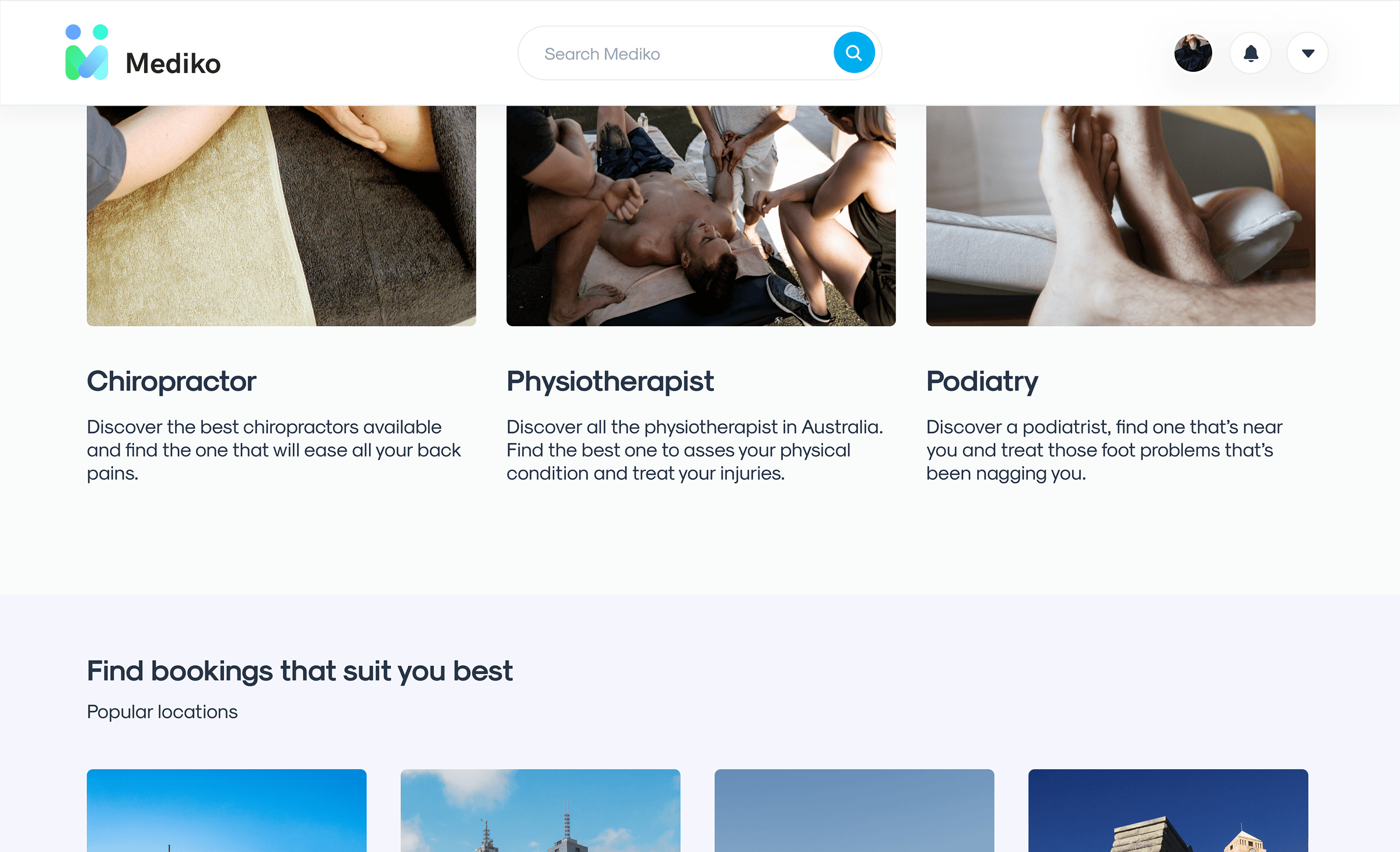
Task: Expand the account dropdown arrow
Action: pyautogui.click(x=1308, y=53)
